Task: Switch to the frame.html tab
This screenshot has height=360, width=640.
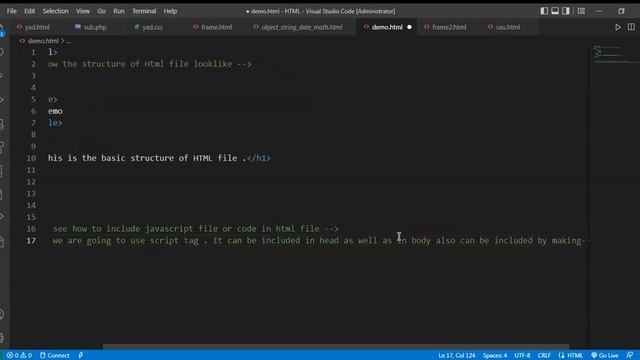Action: 216,27
